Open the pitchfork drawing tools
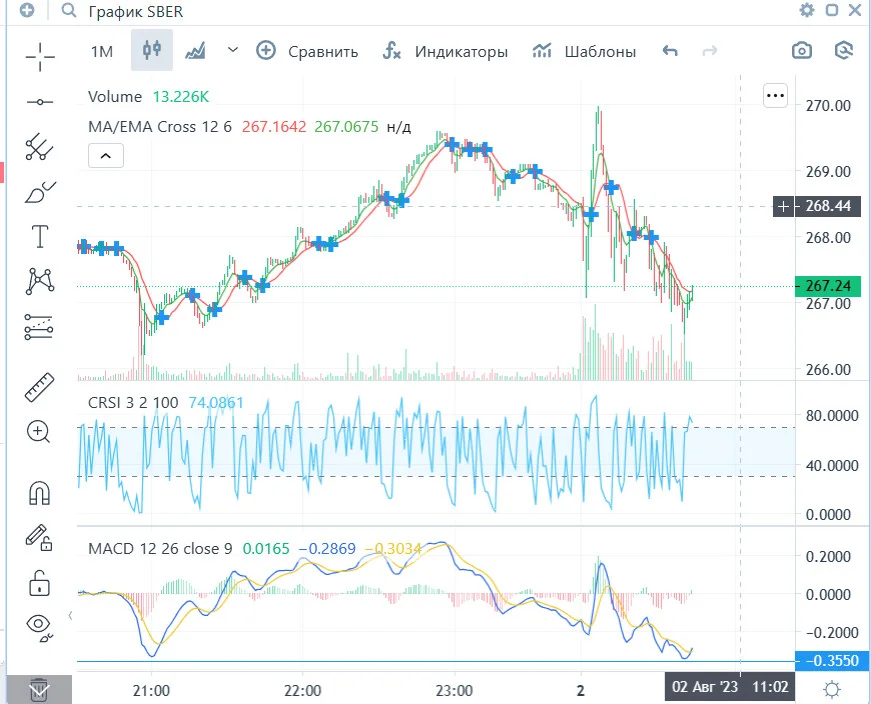 pos(40,147)
